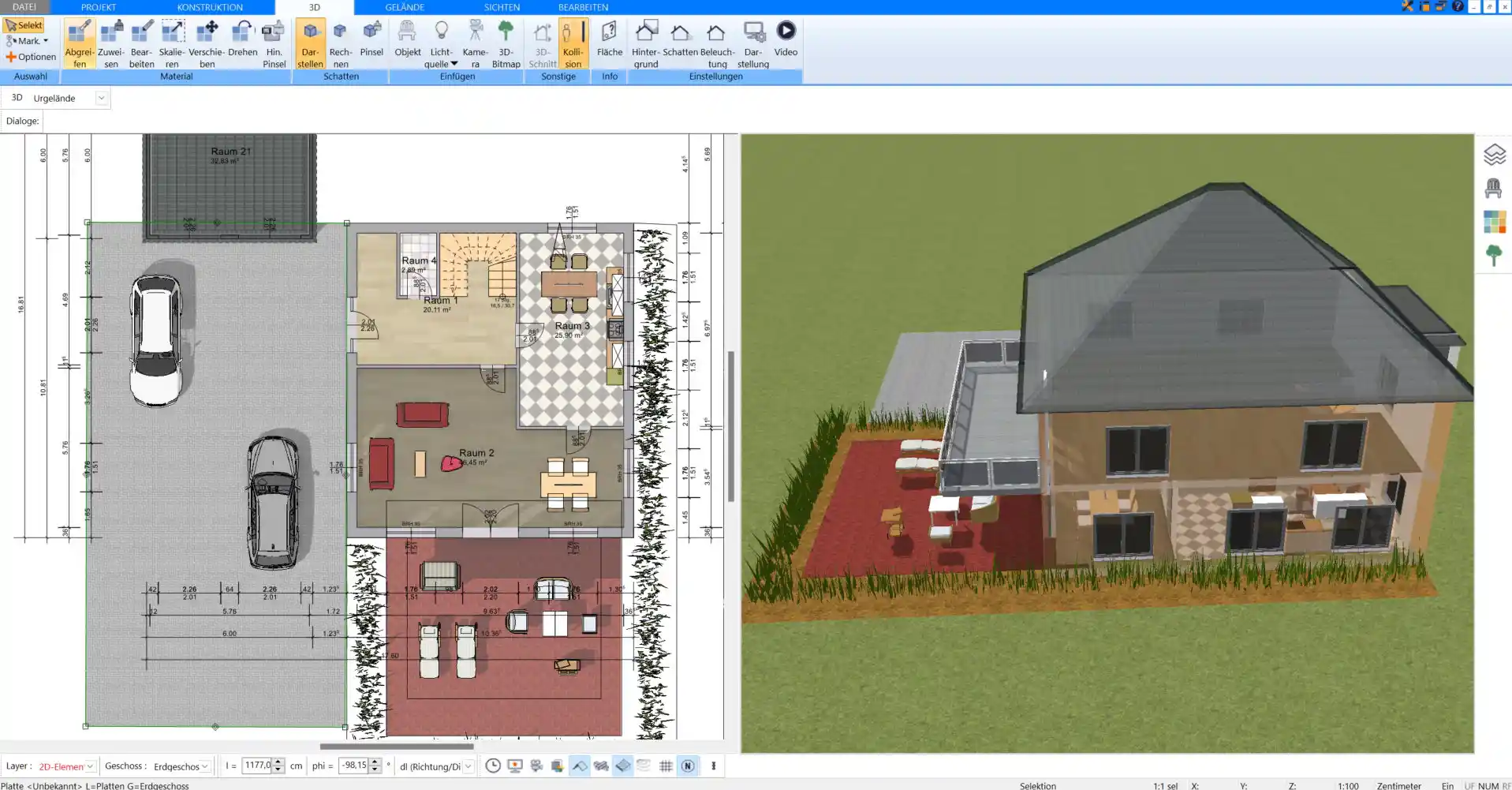Click the 2D plan vertical scrollbar

731,426
